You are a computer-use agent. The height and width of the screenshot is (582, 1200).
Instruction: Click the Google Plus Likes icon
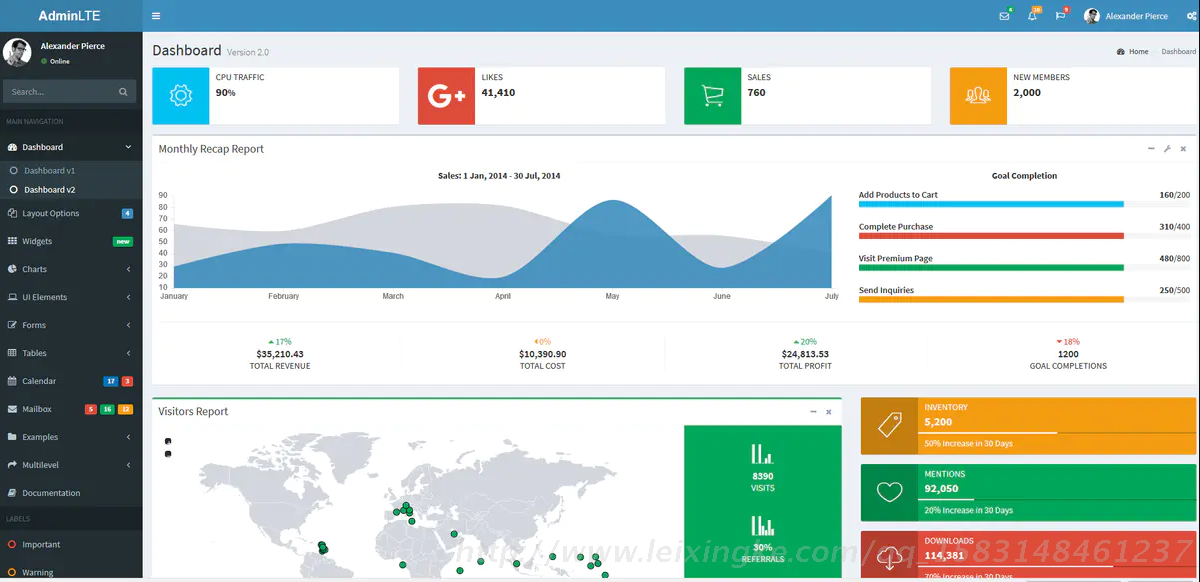(x=446, y=96)
